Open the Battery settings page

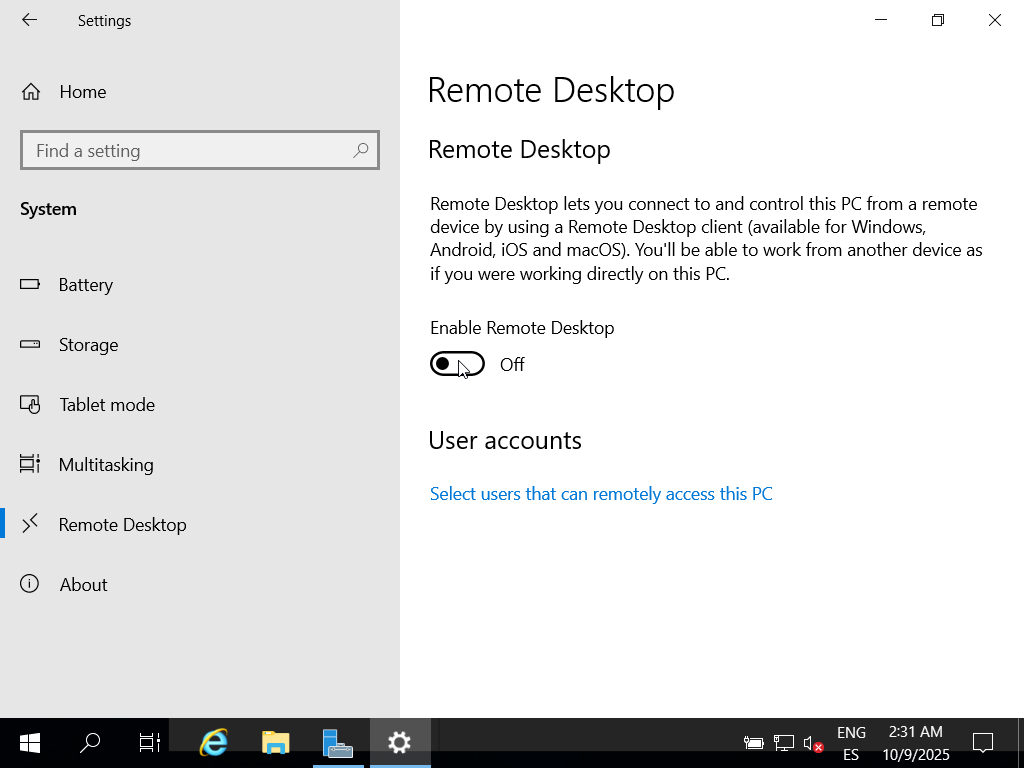point(85,285)
